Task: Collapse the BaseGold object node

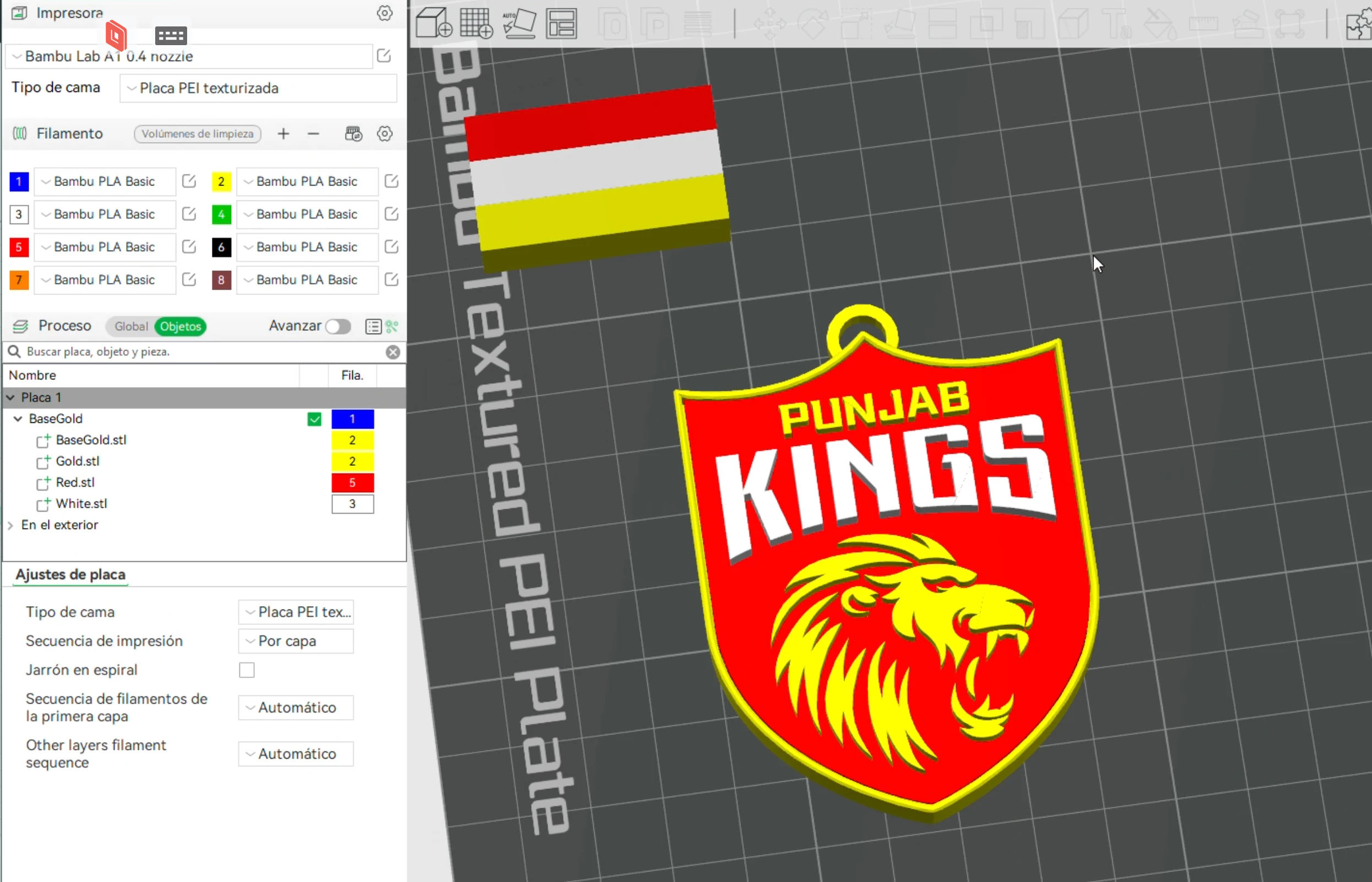Action: click(18, 419)
